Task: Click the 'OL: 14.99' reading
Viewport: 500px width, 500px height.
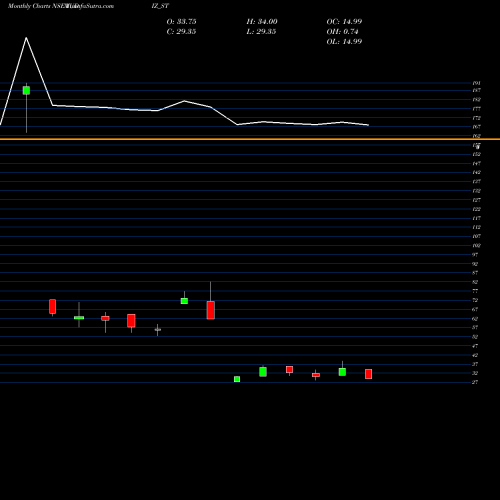Action: pos(344,42)
